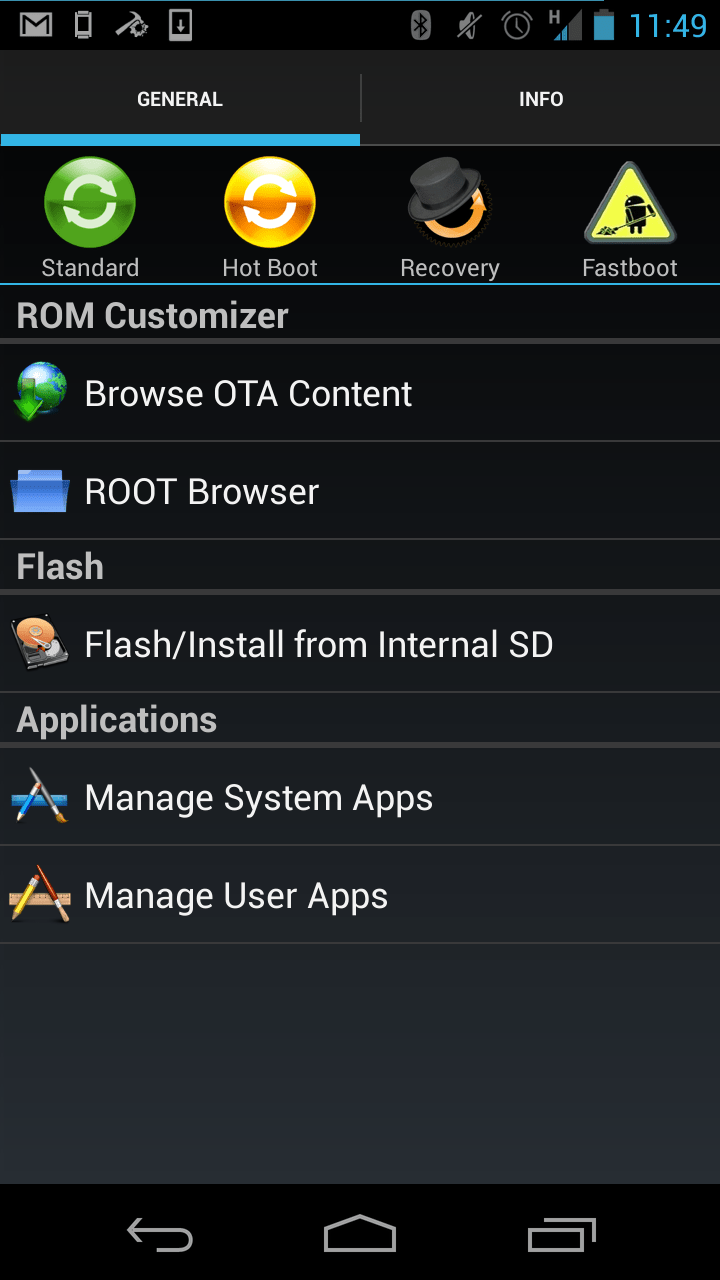Tap the hard drive Flash icon
The height and width of the screenshot is (1280, 720).
(x=40, y=643)
